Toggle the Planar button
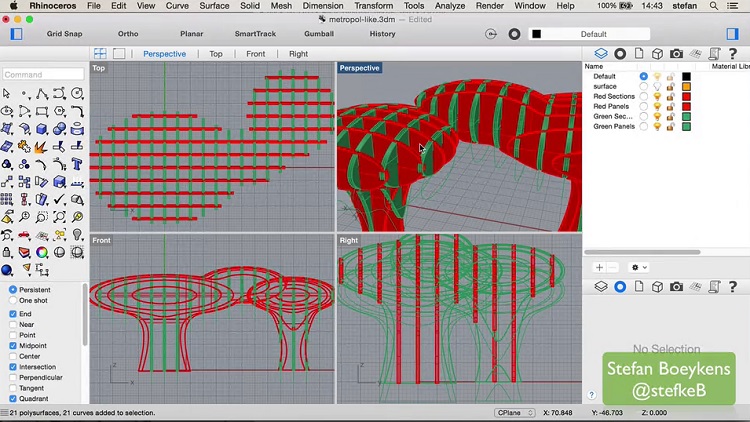The width and height of the screenshot is (750, 422). click(x=192, y=34)
